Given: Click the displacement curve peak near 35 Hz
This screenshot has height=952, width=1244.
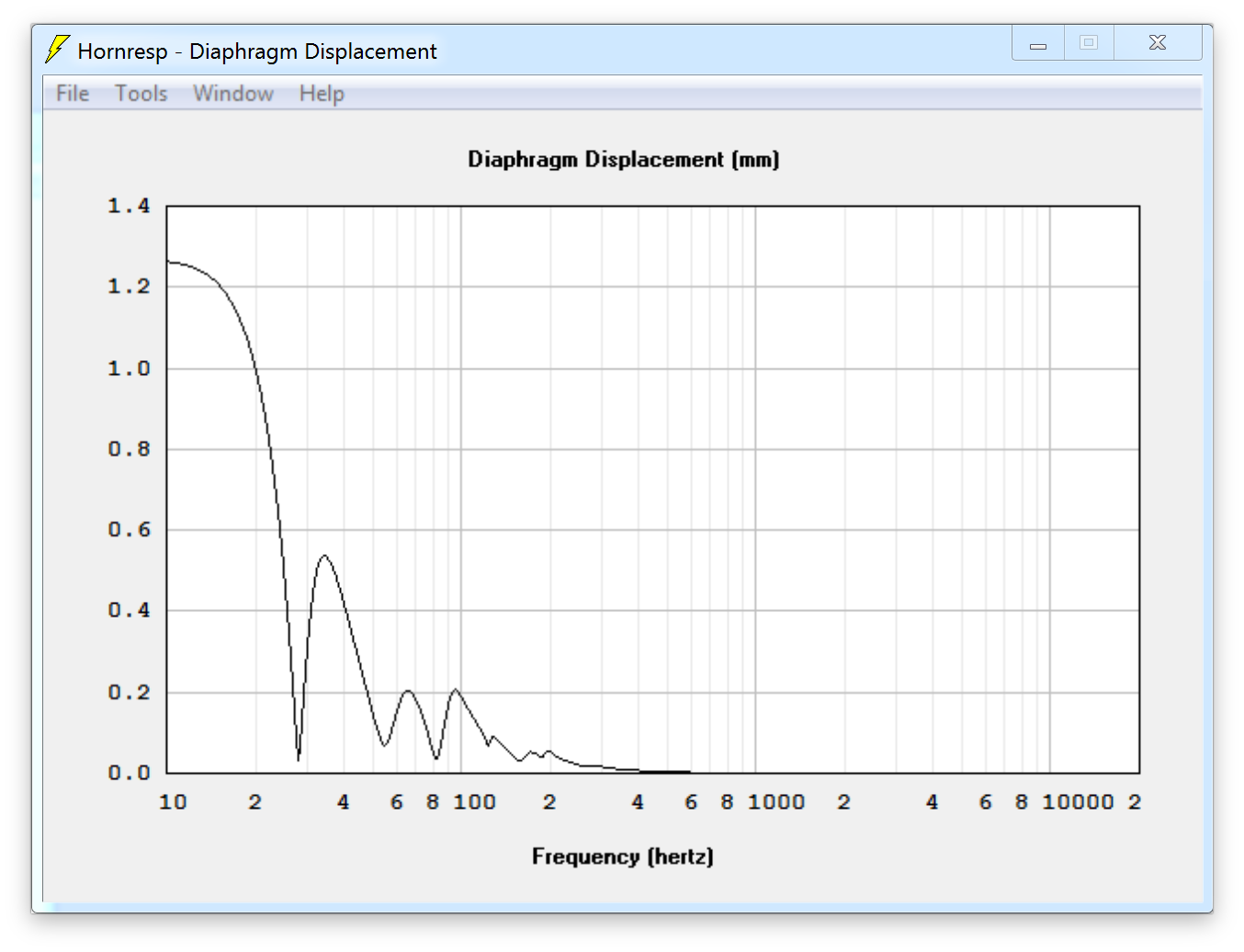Looking at the screenshot, I should [324, 555].
